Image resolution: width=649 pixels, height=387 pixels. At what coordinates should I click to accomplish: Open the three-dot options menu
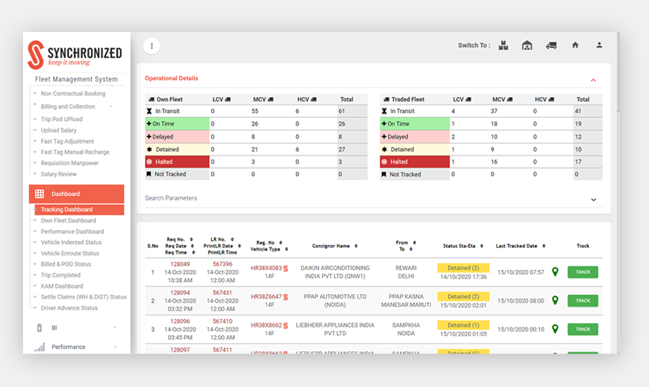click(151, 46)
